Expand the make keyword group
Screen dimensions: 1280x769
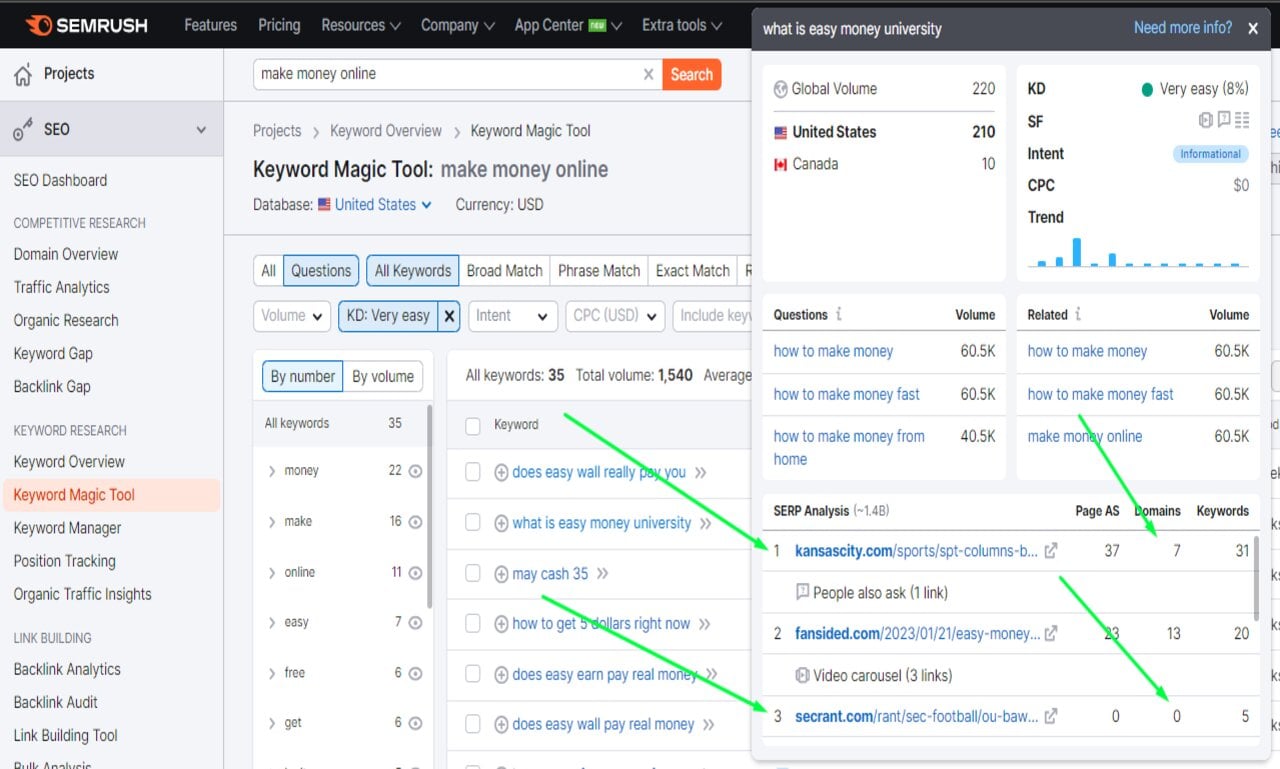(273, 521)
